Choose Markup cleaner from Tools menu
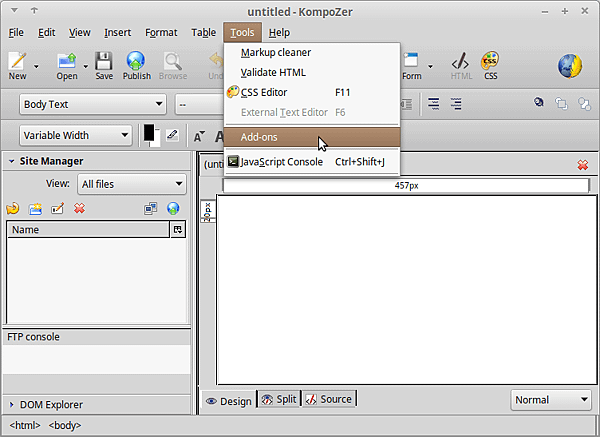The width and height of the screenshot is (600, 437). click(x=312, y=52)
